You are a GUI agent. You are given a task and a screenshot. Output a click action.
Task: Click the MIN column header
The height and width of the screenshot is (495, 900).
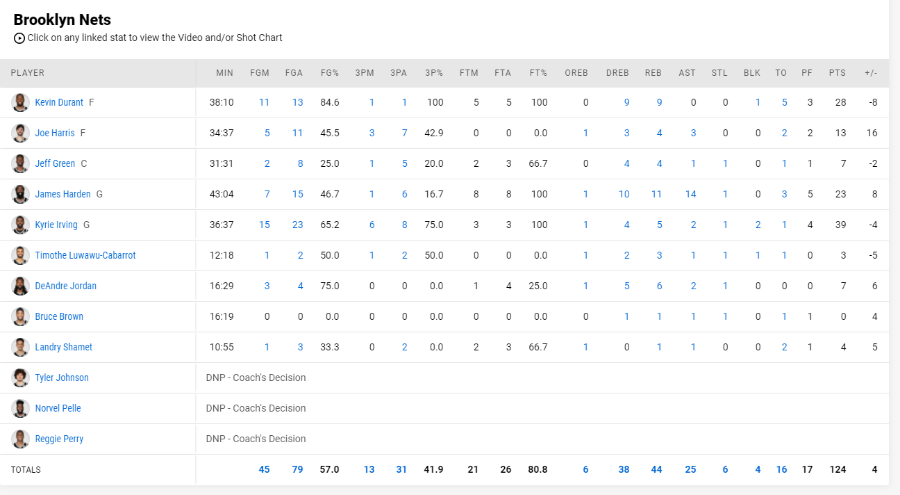tap(224, 73)
